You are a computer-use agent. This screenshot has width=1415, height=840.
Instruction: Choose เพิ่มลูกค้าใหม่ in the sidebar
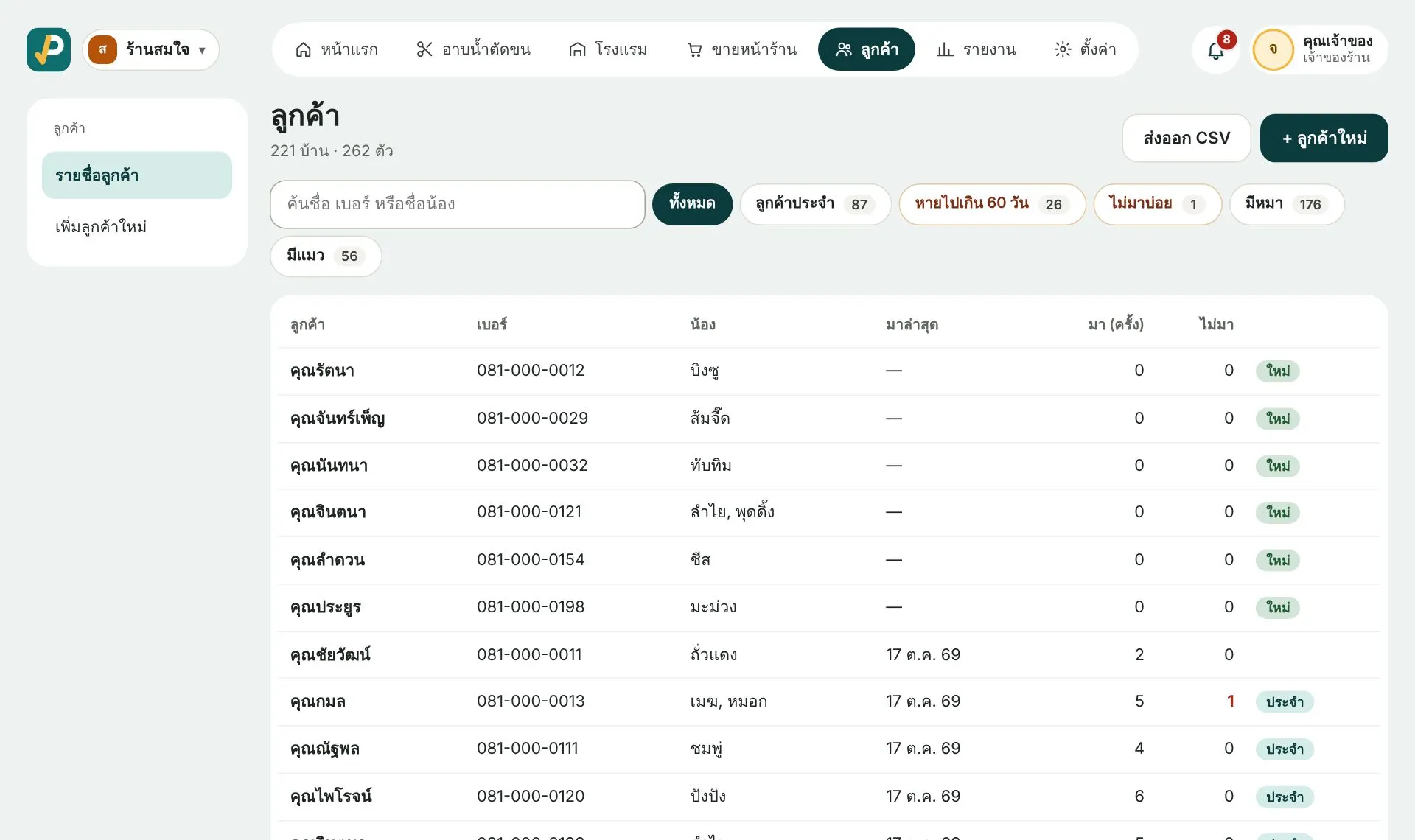click(137, 226)
